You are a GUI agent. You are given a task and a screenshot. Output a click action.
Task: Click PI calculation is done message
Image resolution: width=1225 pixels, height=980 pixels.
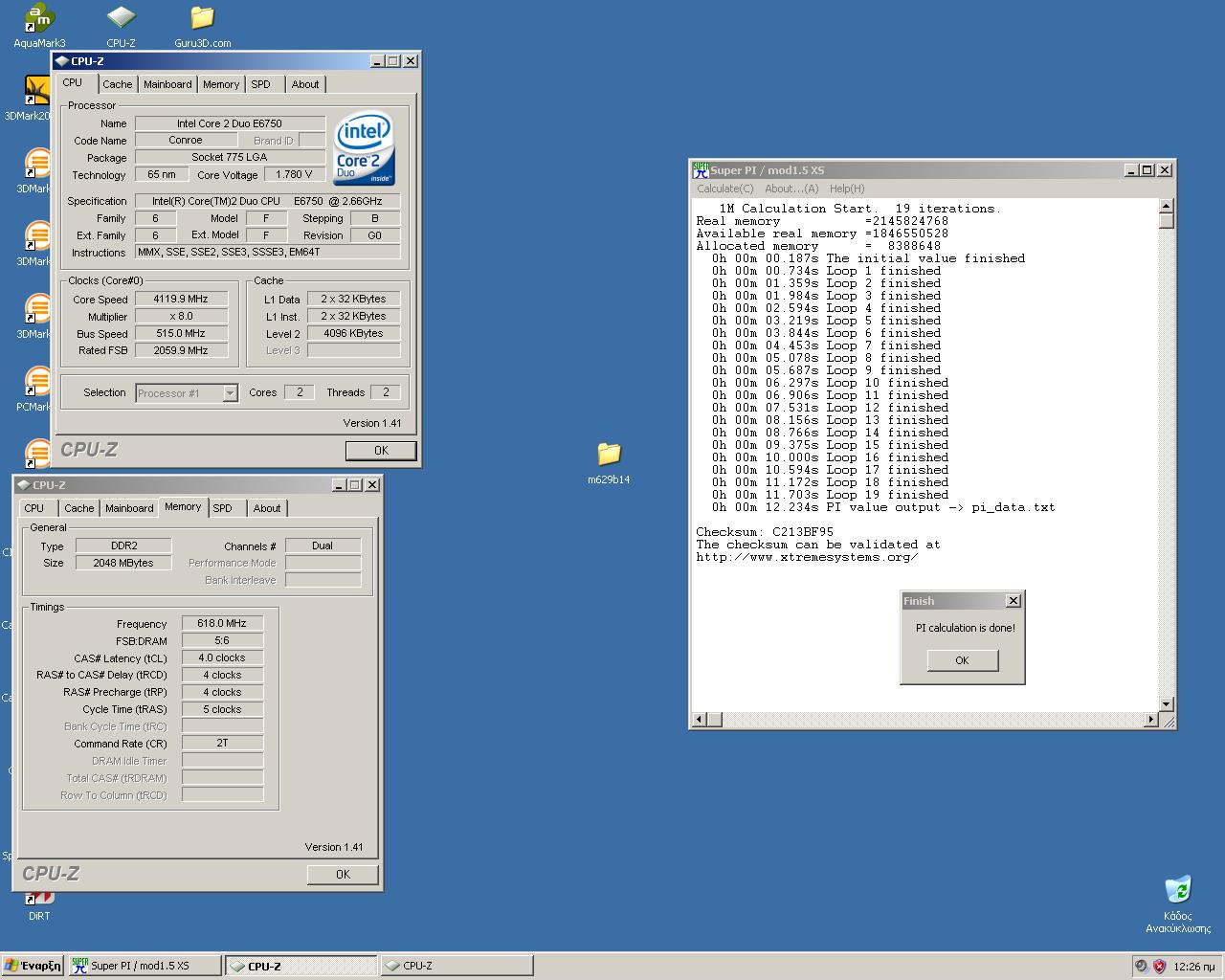(x=966, y=628)
